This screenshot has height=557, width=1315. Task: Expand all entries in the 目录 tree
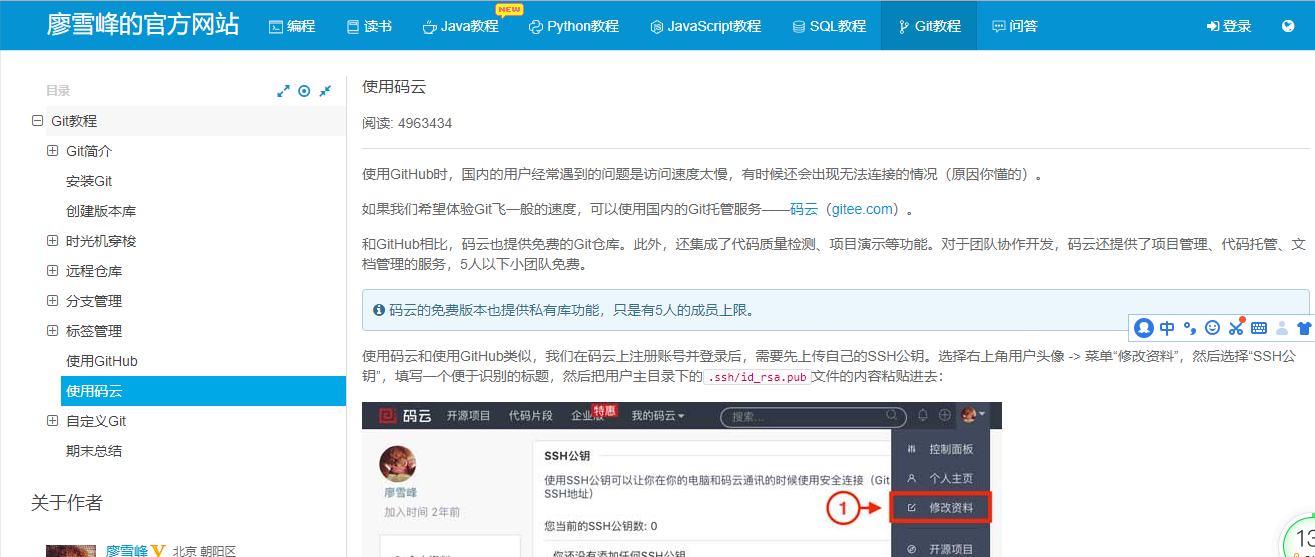coord(283,91)
